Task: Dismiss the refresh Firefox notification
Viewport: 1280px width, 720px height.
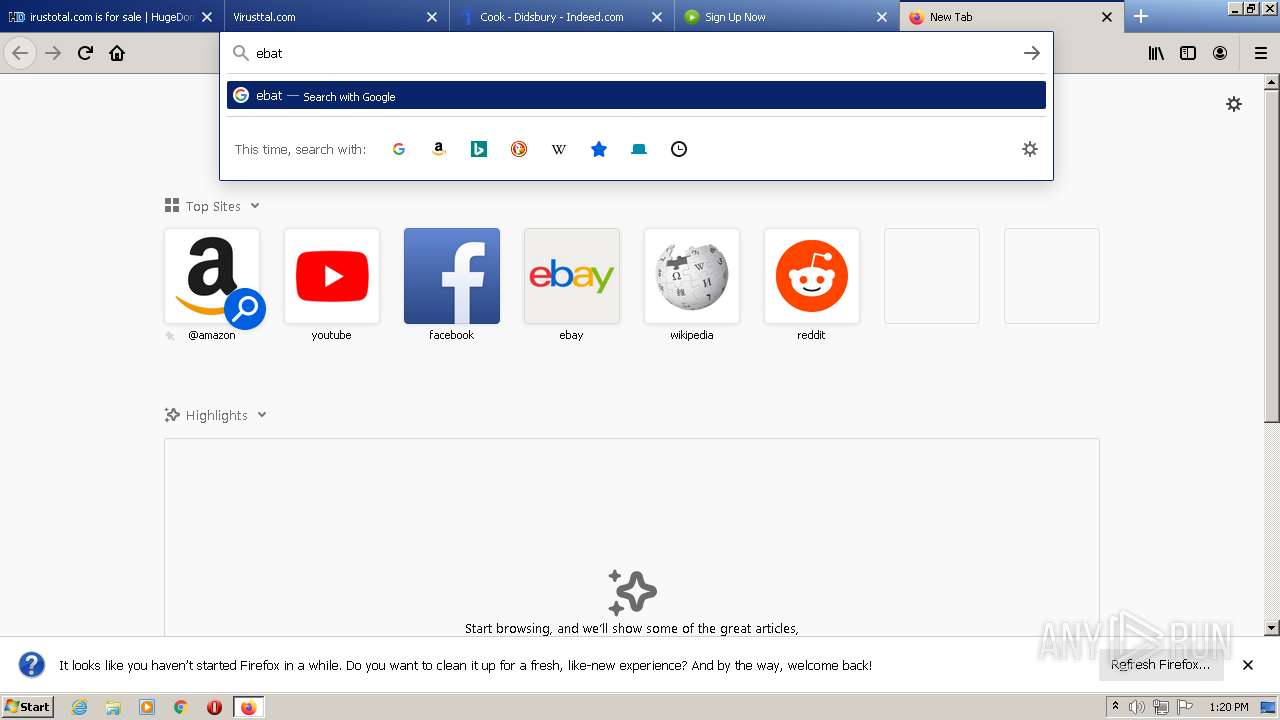Action: tap(1248, 665)
